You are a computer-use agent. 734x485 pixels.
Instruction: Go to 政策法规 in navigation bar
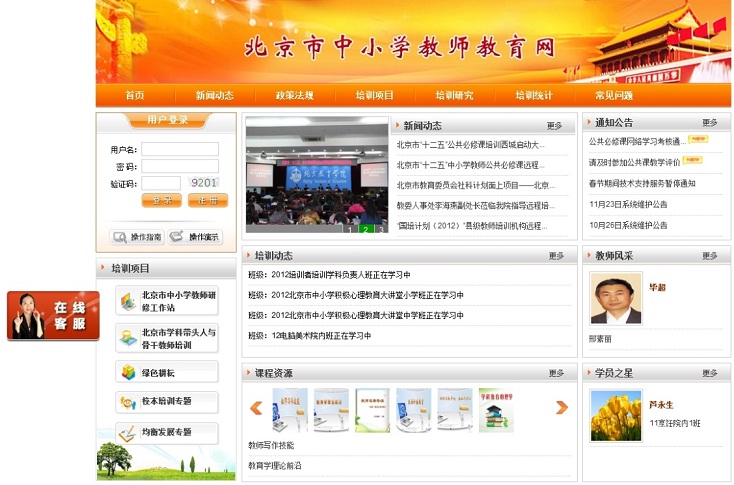coord(294,96)
